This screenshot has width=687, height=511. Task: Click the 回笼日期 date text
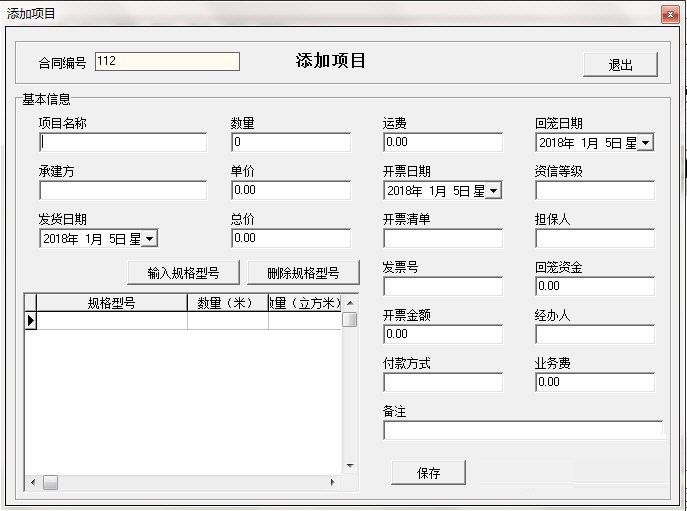(x=588, y=143)
